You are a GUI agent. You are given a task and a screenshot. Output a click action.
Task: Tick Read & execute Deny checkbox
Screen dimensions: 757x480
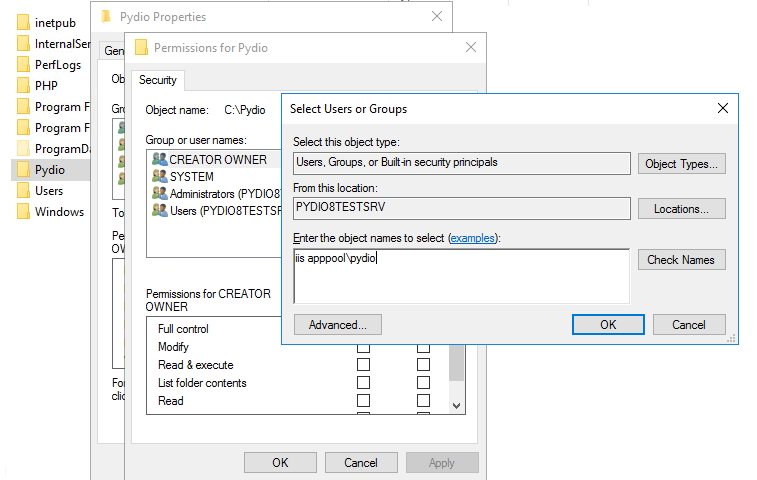423,365
